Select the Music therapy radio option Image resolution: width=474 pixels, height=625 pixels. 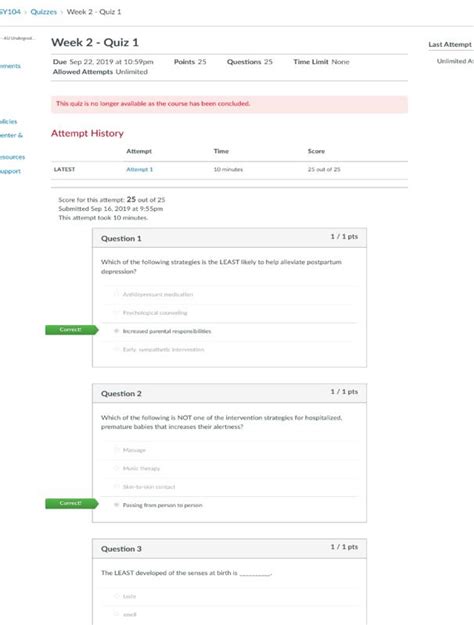116,468
